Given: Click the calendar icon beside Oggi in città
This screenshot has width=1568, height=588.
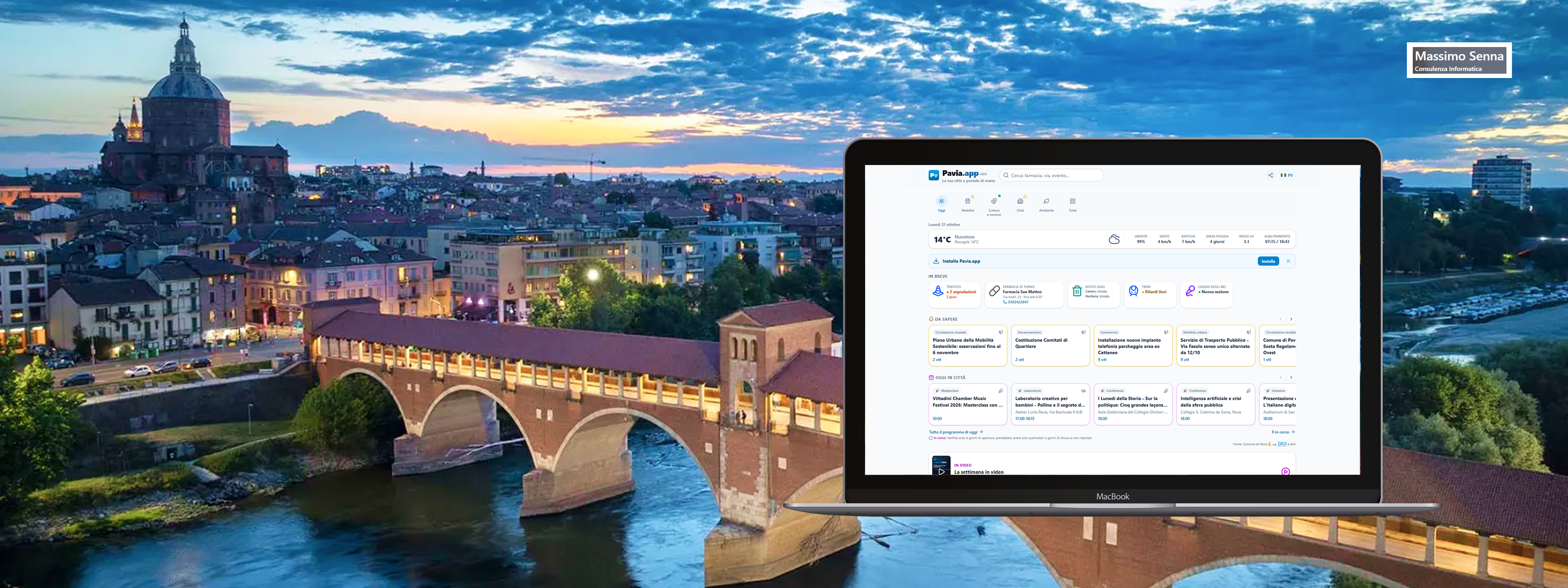Looking at the screenshot, I should 931,377.
